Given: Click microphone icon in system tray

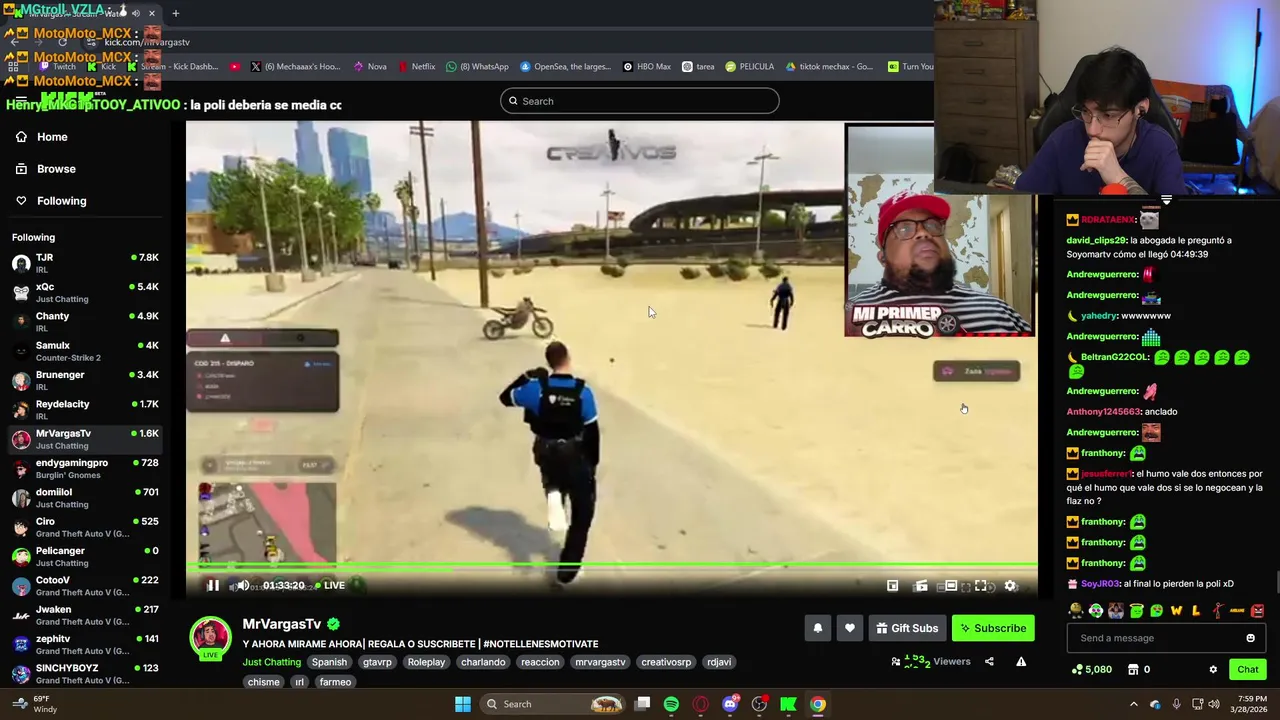Looking at the screenshot, I should click(1176, 704).
